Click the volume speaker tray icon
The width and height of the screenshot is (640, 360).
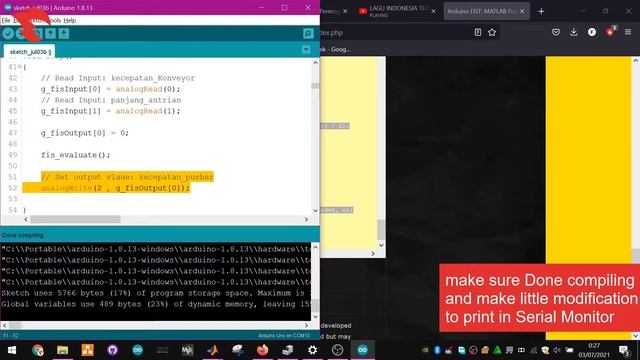point(557,350)
